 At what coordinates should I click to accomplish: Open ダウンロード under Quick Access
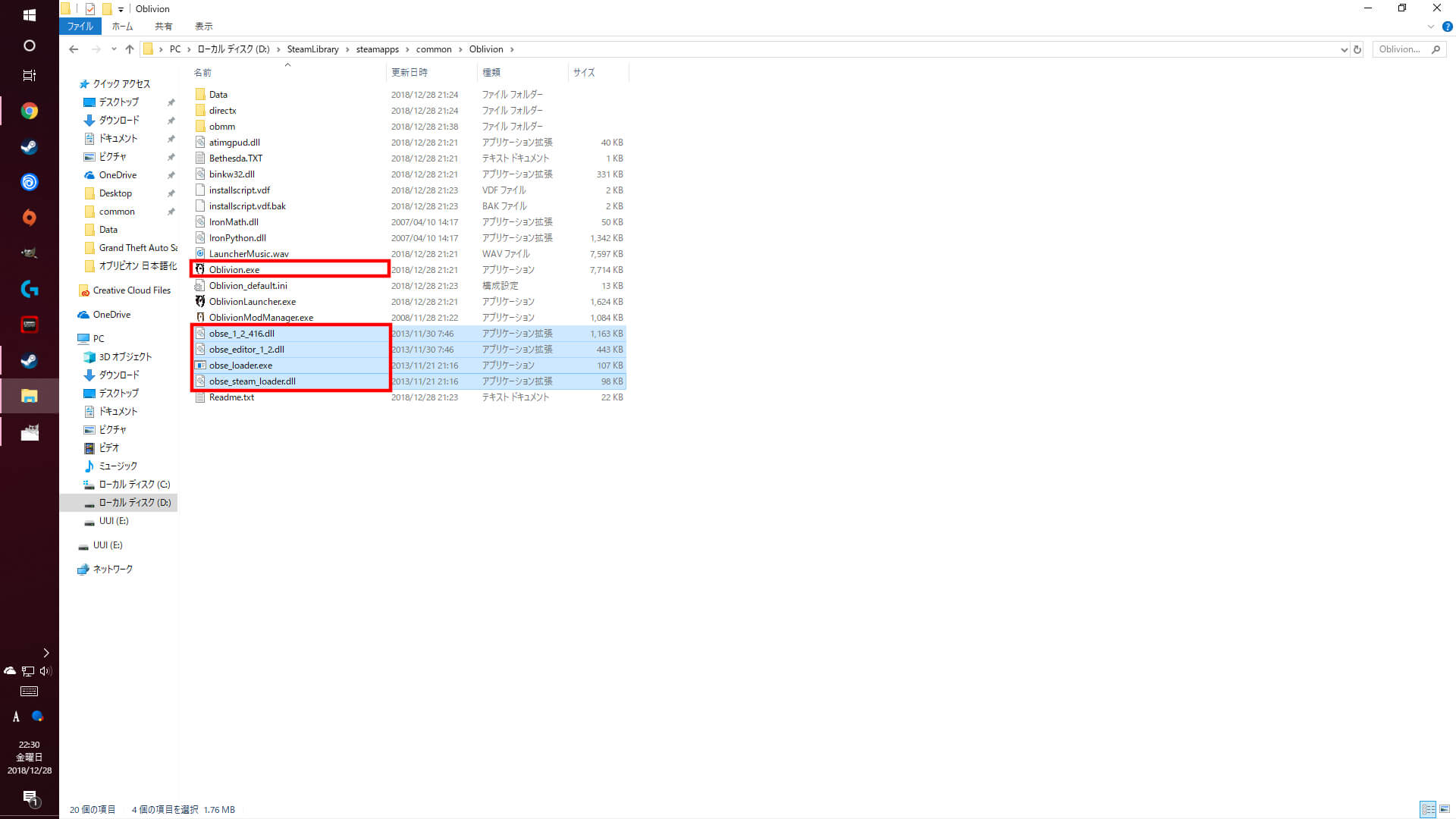pyautogui.click(x=119, y=121)
